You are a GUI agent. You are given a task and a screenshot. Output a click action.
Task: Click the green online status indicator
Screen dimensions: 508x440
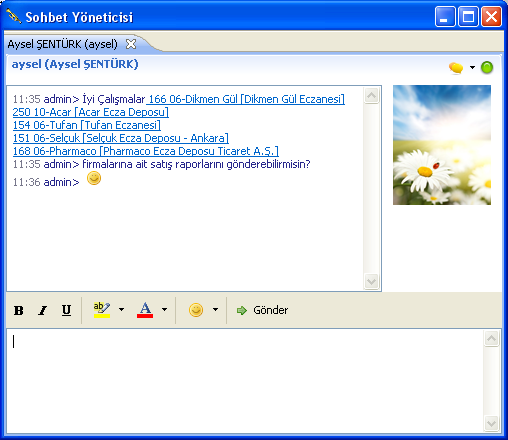click(487, 68)
